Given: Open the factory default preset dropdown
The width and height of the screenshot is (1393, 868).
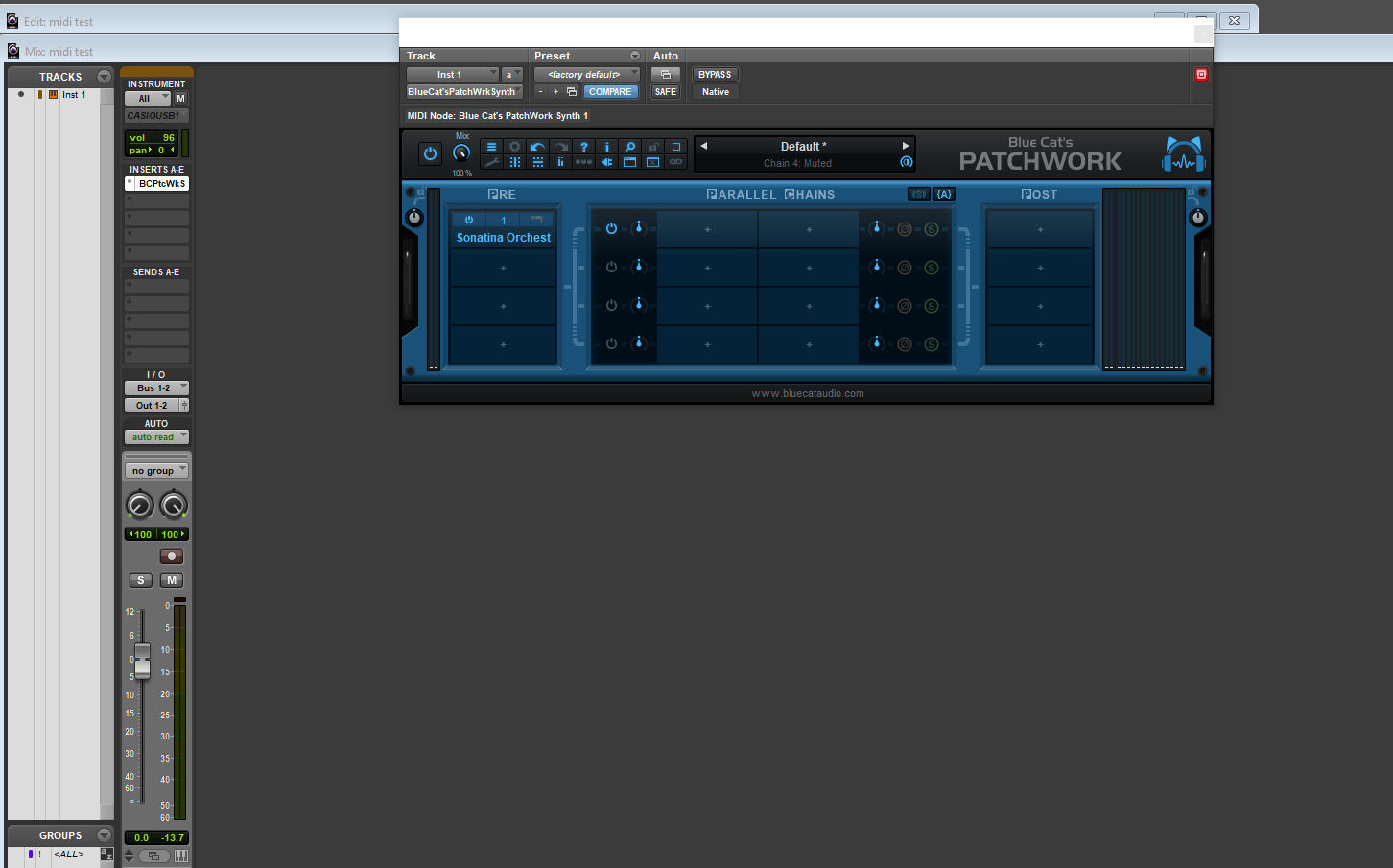Looking at the screenshot, I should point(587,74).
